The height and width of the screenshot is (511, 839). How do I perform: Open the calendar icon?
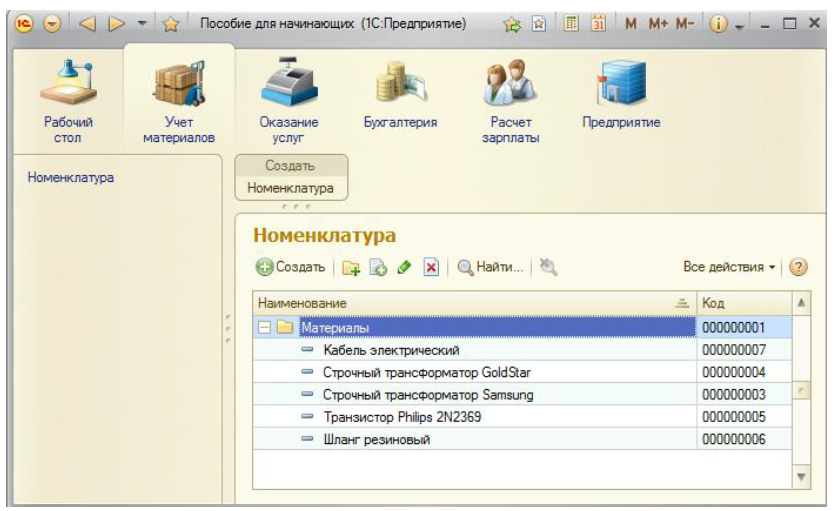598,24
